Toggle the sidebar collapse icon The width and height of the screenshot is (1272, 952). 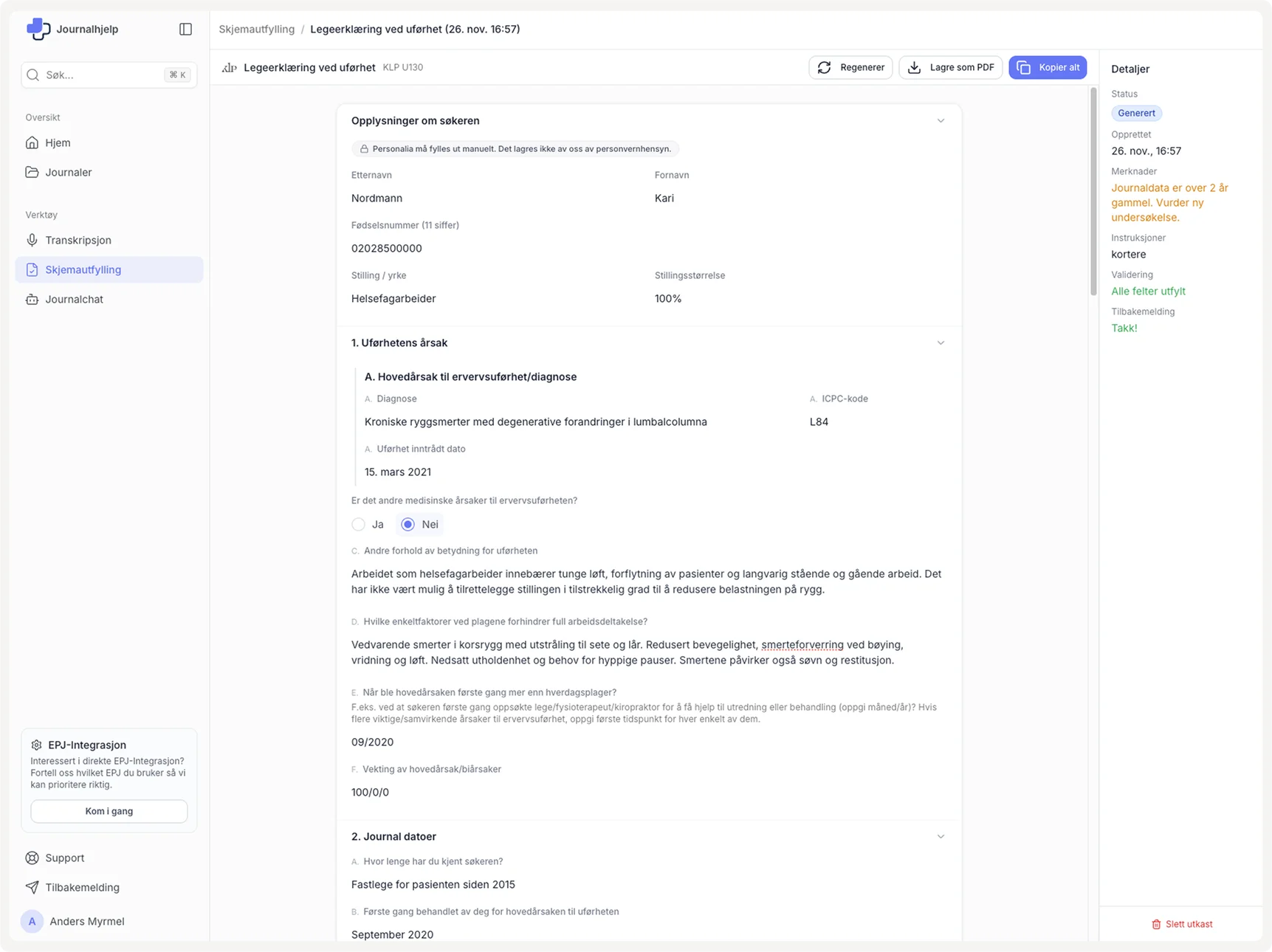185,29
